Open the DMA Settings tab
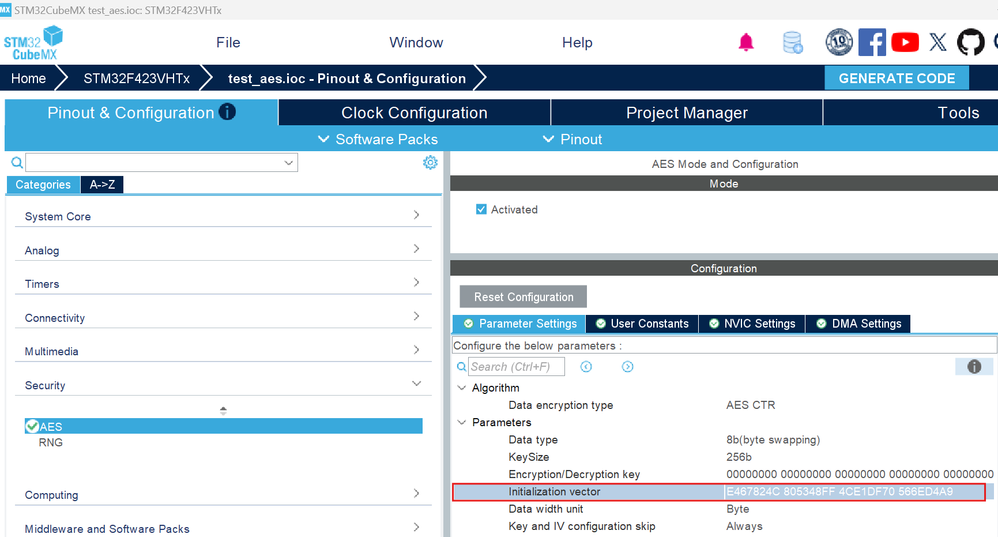The height and width of the screenshot is (537, 998). 858,324
